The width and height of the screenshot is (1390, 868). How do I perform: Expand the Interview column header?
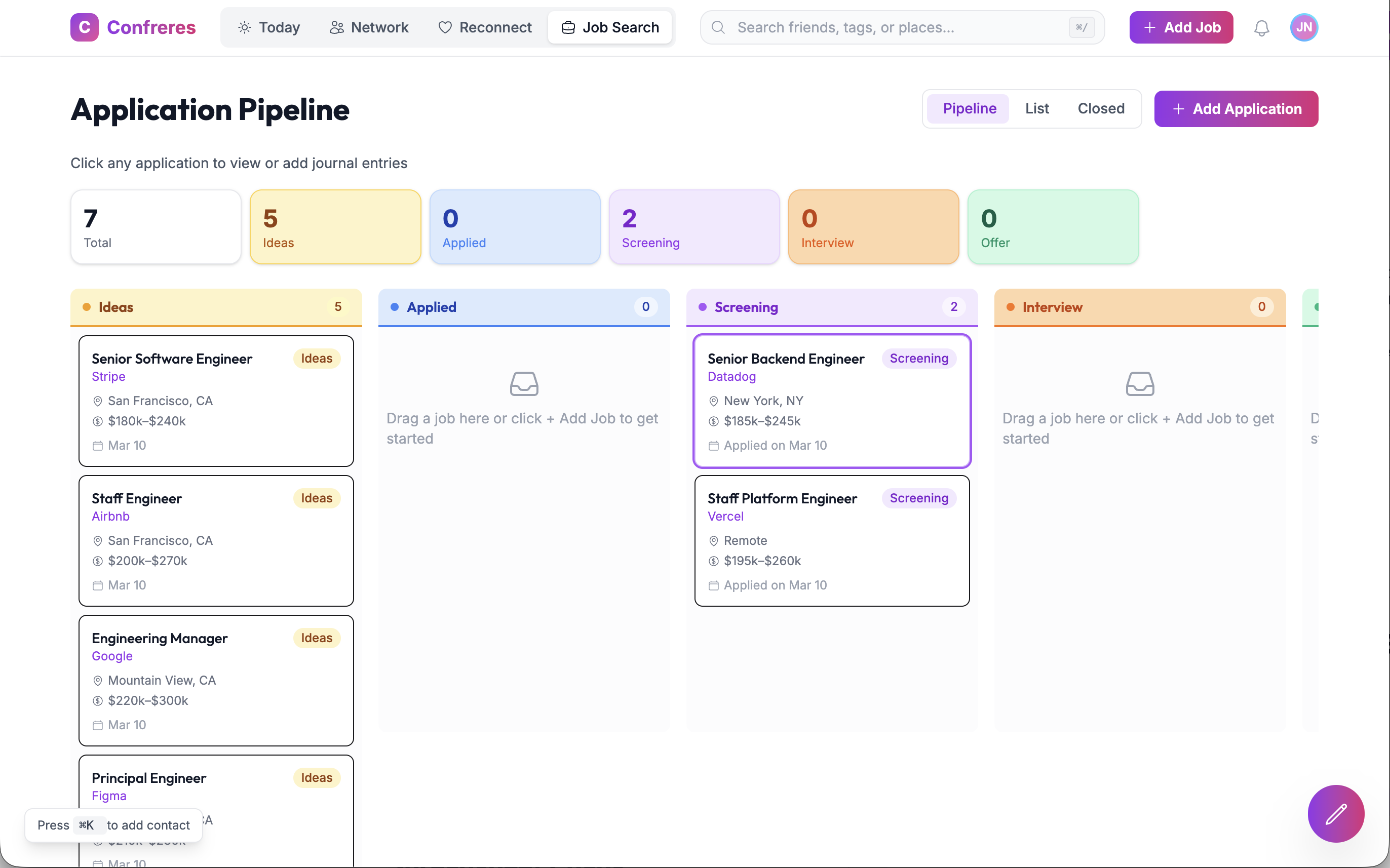(x=1139, y=307)
